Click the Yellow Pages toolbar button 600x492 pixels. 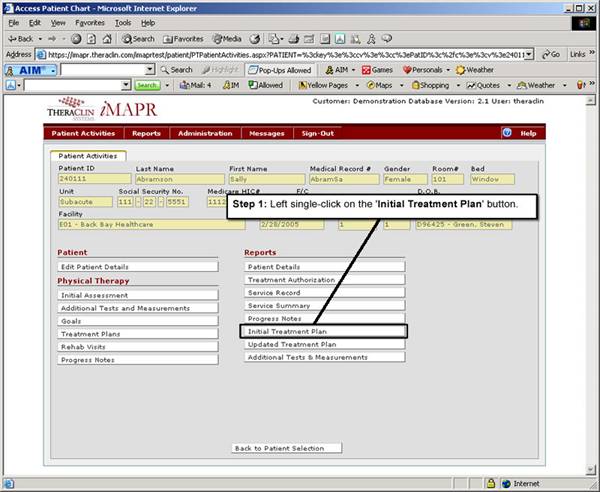[x=323, y=85]
